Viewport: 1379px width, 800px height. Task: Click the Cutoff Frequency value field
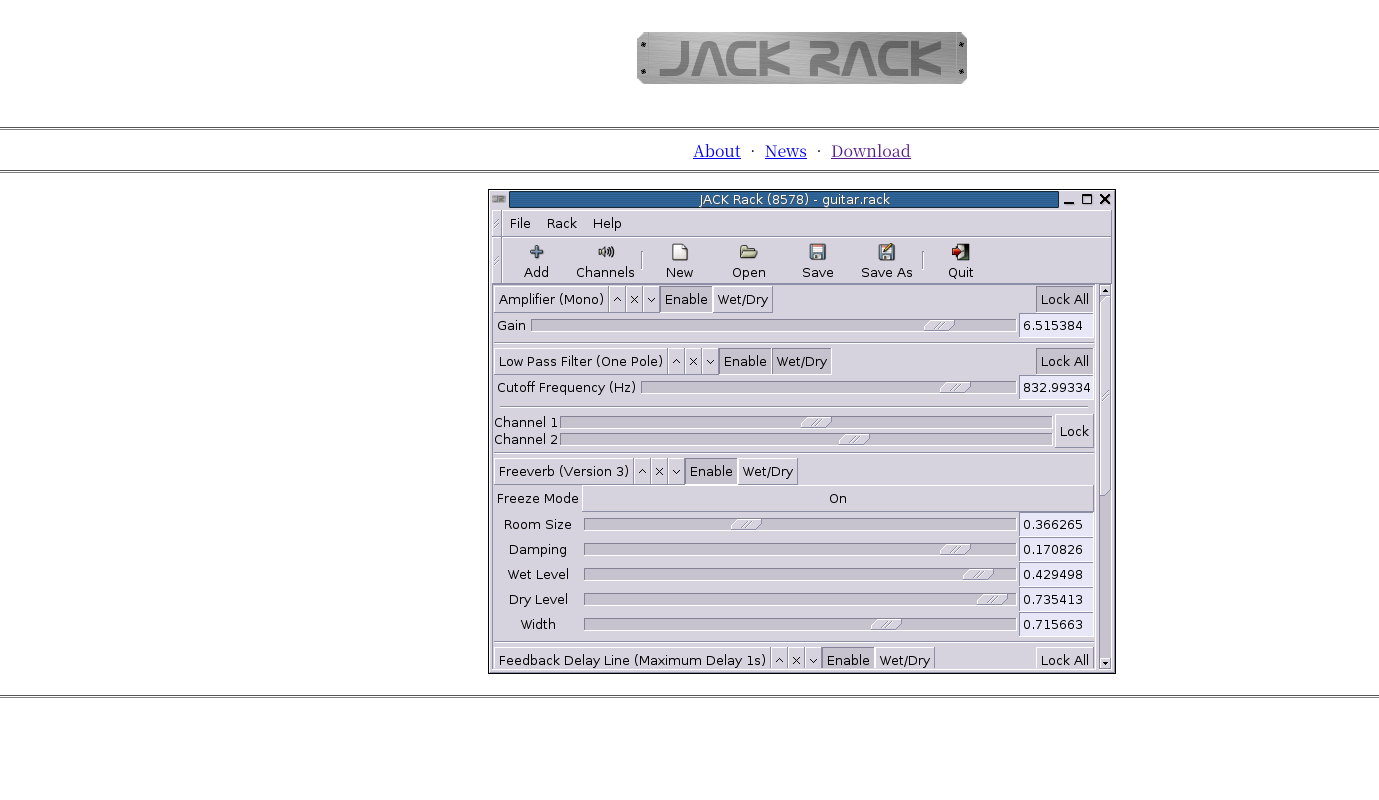[x=1056, y=387]
